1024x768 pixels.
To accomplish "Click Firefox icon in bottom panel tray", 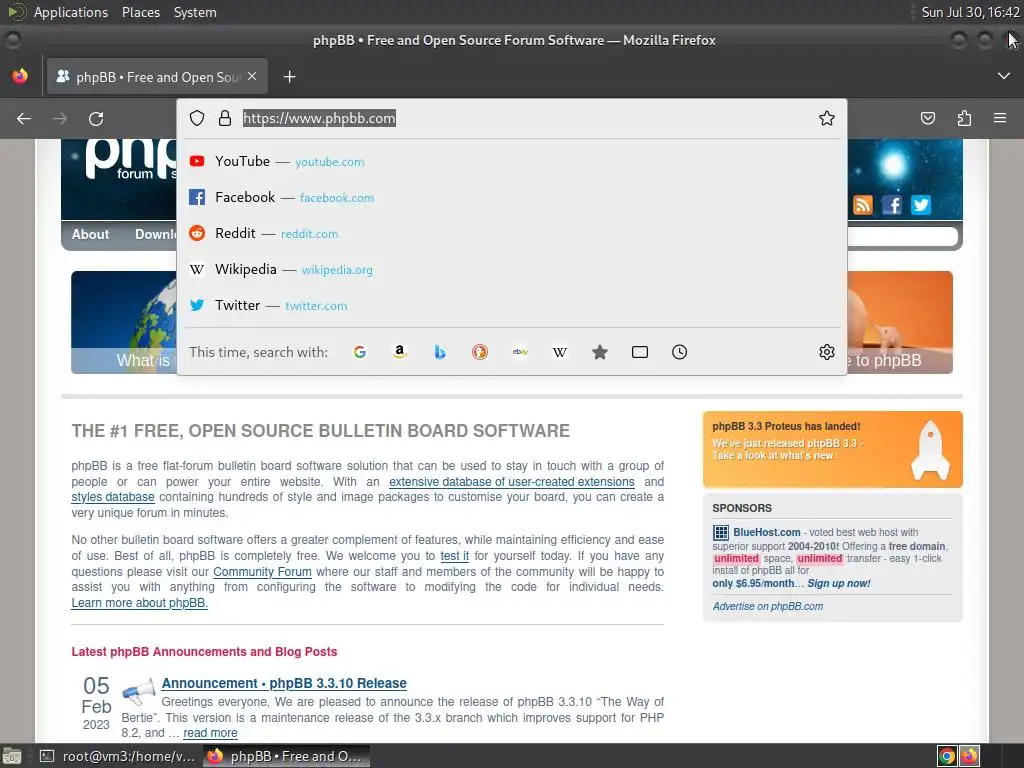I will click(x=969, y=756).
